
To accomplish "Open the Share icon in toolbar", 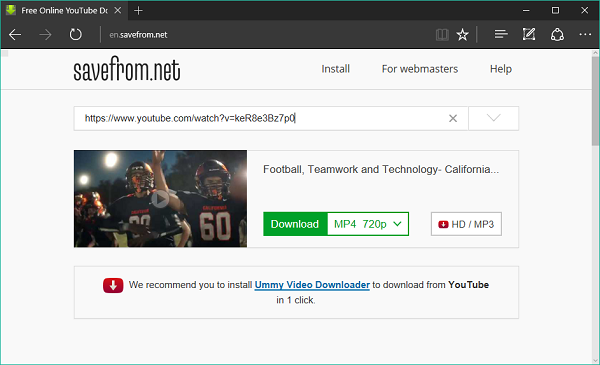I will coord(557,35).
